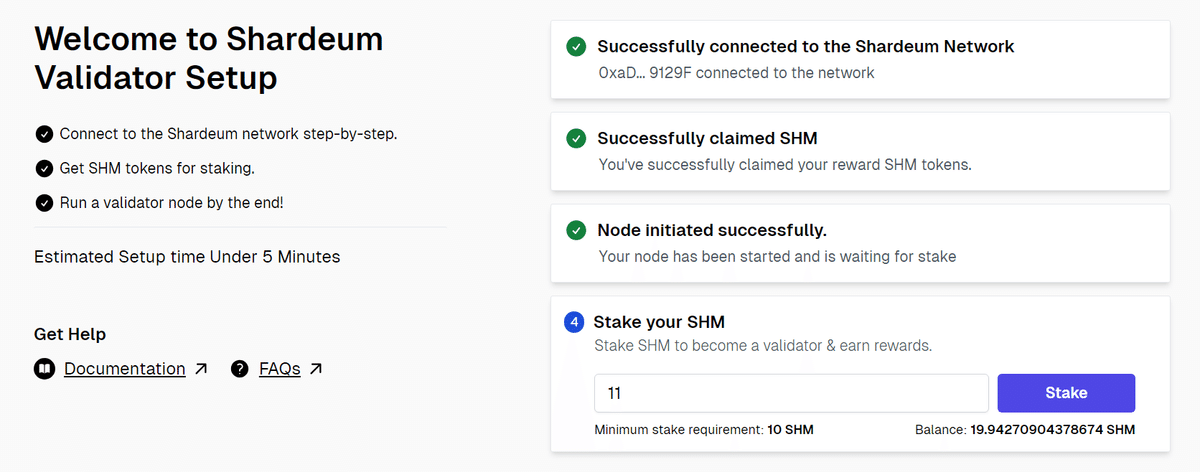Click the question mark icon beside FAQs
1200x472 pixels.
(x=239, y=369)
